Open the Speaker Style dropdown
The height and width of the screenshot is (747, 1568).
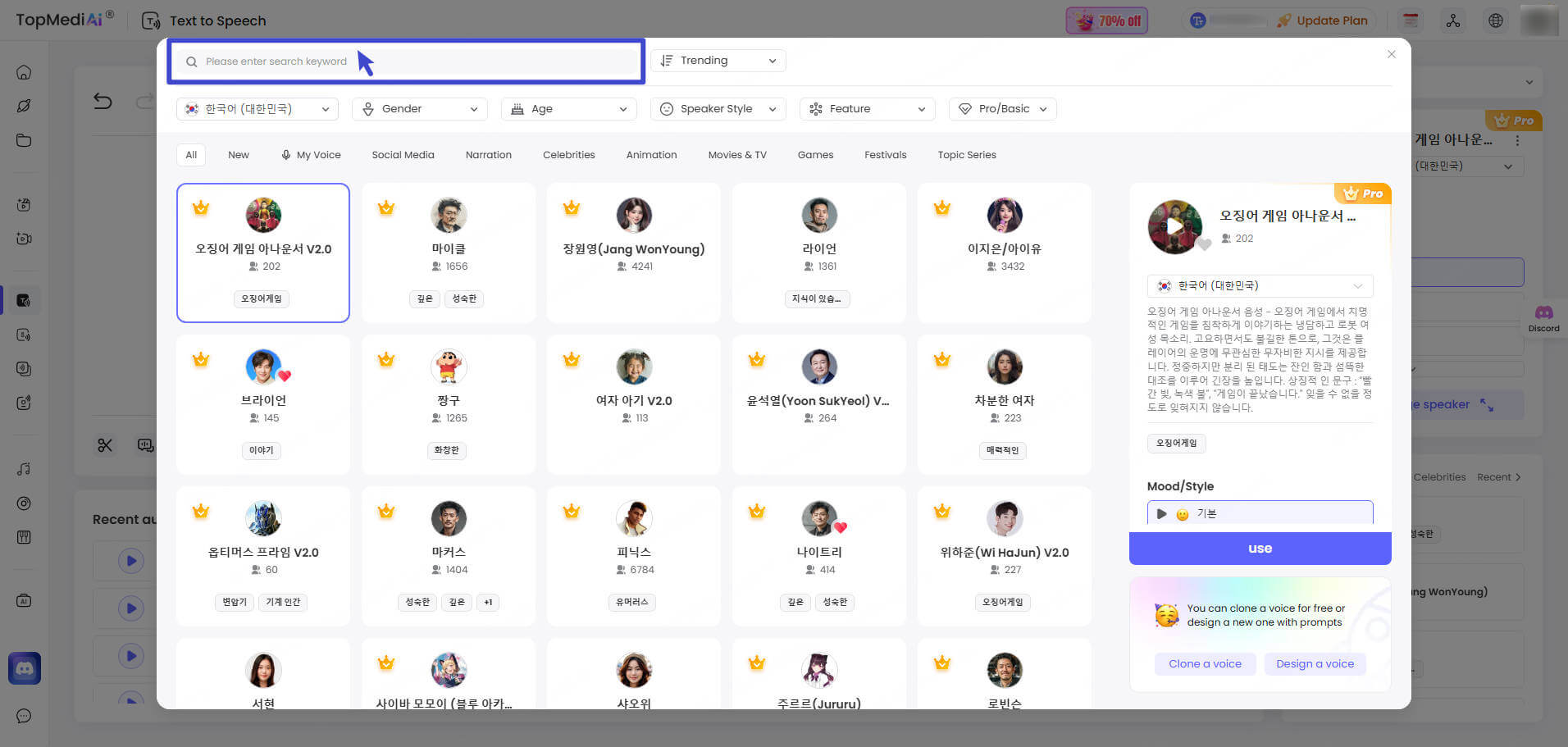pos(718,109)
